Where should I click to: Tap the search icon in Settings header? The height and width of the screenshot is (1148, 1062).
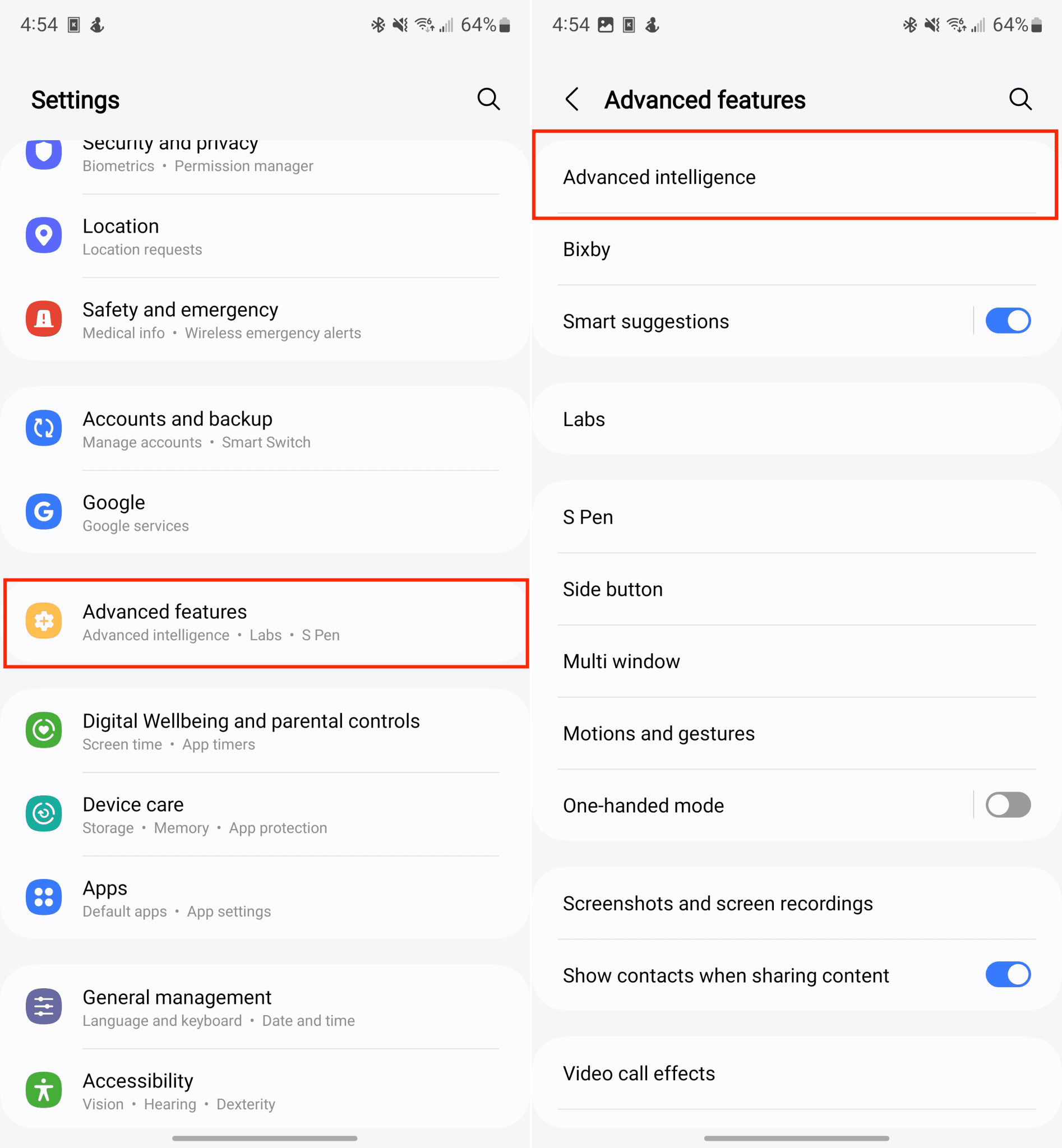[488, 99]
